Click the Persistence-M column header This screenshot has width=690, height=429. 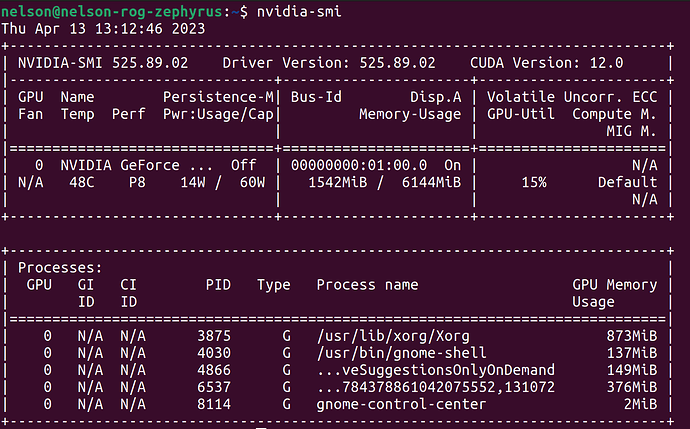218,97
